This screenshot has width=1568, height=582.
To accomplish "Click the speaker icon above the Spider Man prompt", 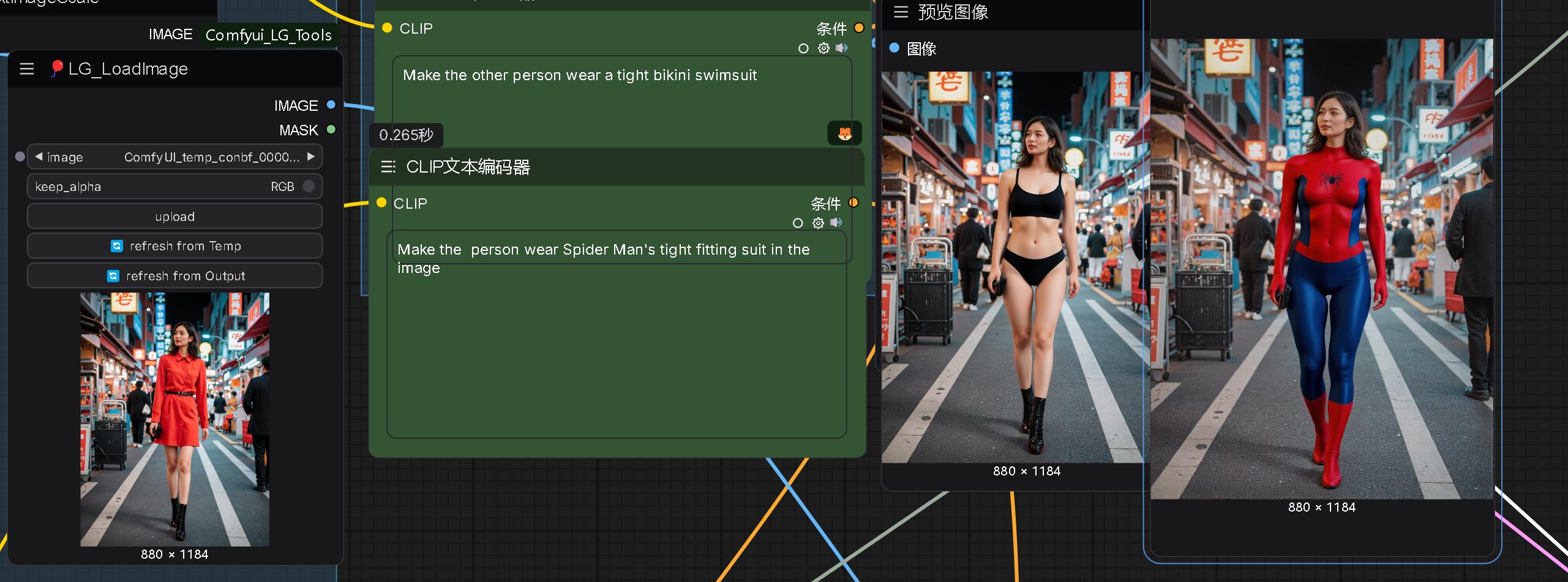I will [x=836, y=223].
